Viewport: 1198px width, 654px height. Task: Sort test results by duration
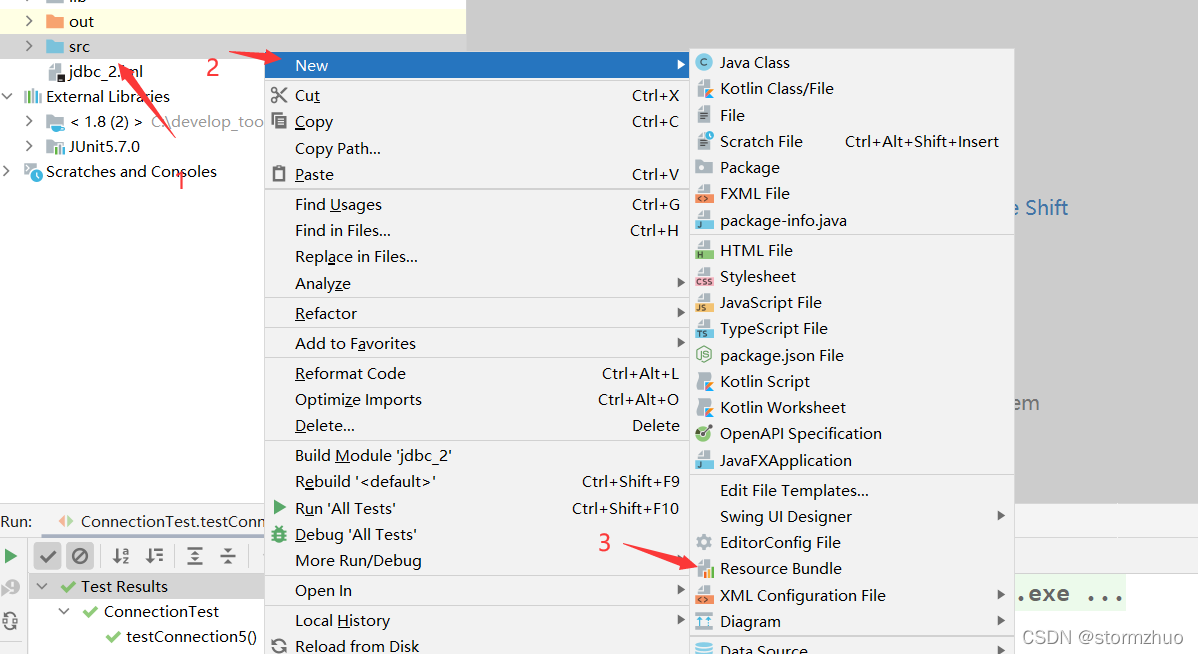click(154, 556)
